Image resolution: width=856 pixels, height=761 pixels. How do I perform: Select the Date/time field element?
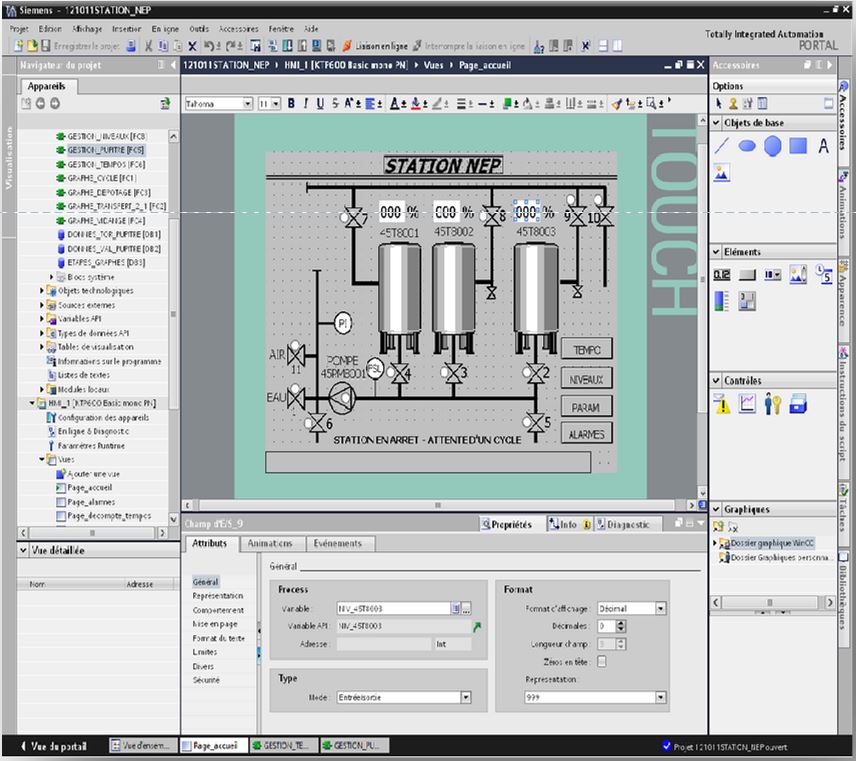click(823, 274)
